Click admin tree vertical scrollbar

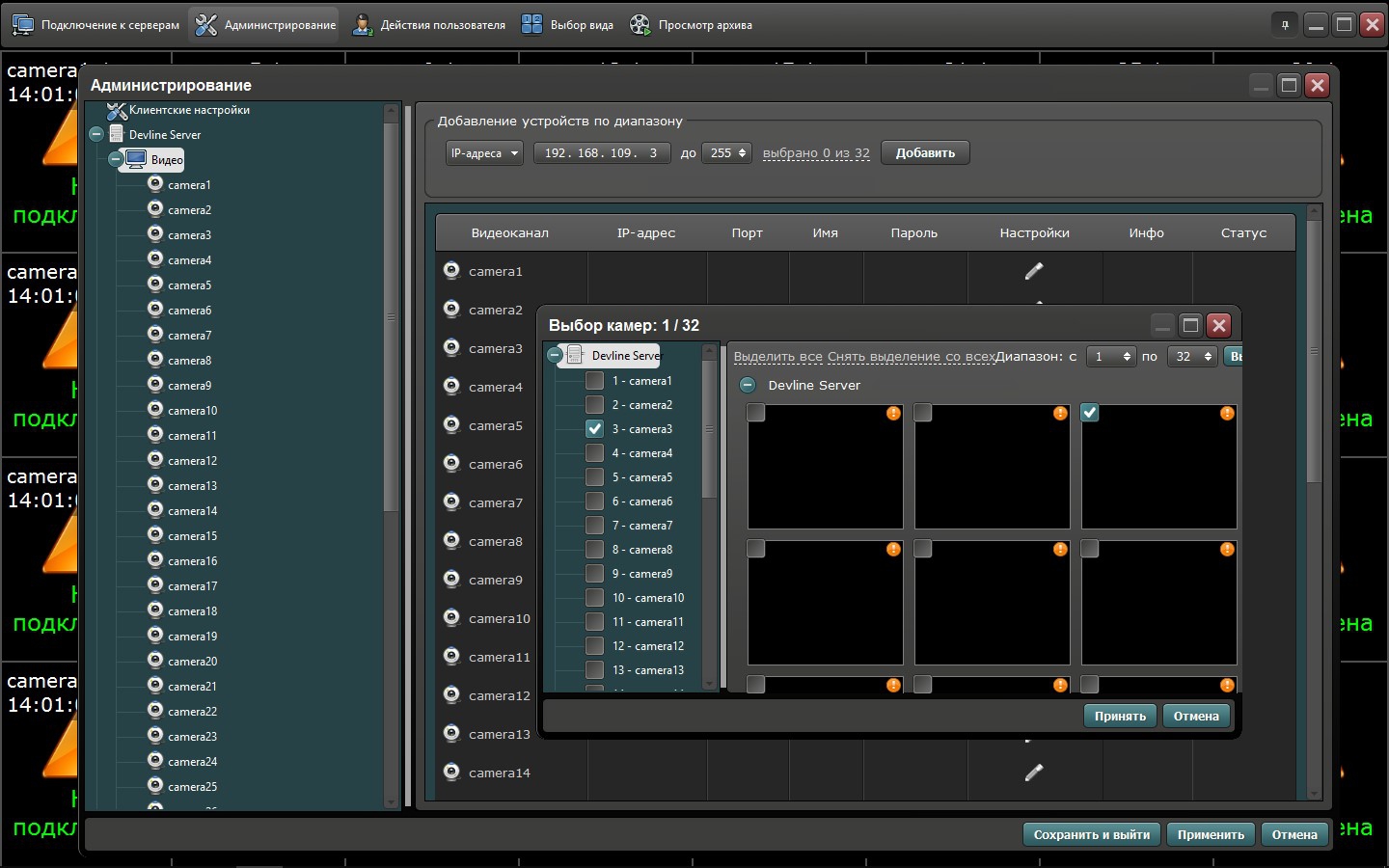click(391, 315)
